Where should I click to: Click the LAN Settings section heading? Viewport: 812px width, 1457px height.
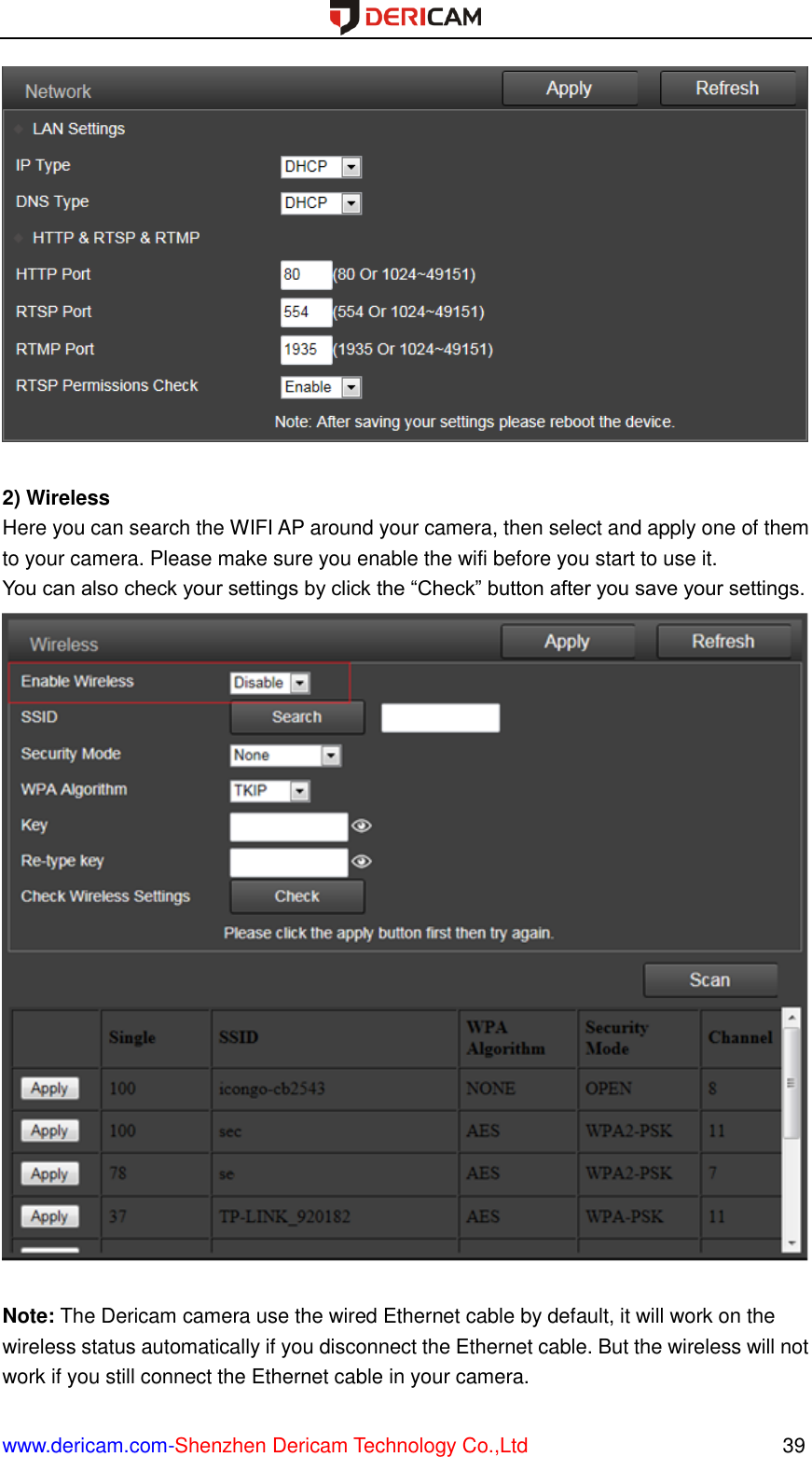tap(78, 129)
